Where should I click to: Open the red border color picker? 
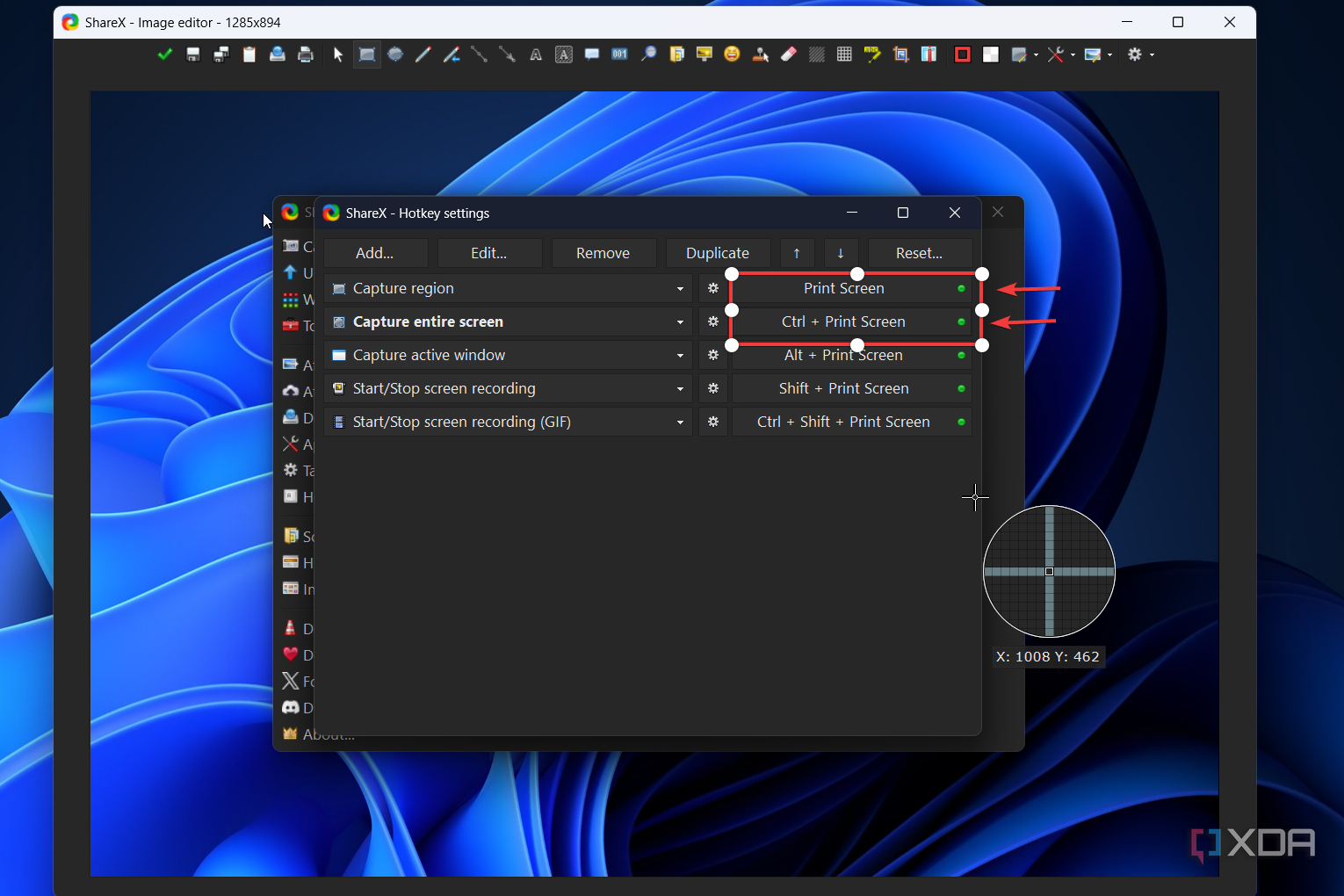963,54
